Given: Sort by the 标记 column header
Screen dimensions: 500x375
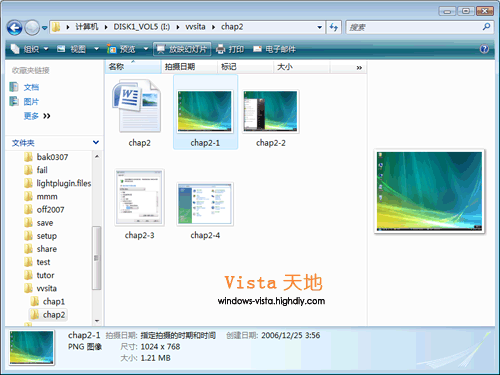Looking at the screenshot, I should pyautogui.click(x=245, y=67).
